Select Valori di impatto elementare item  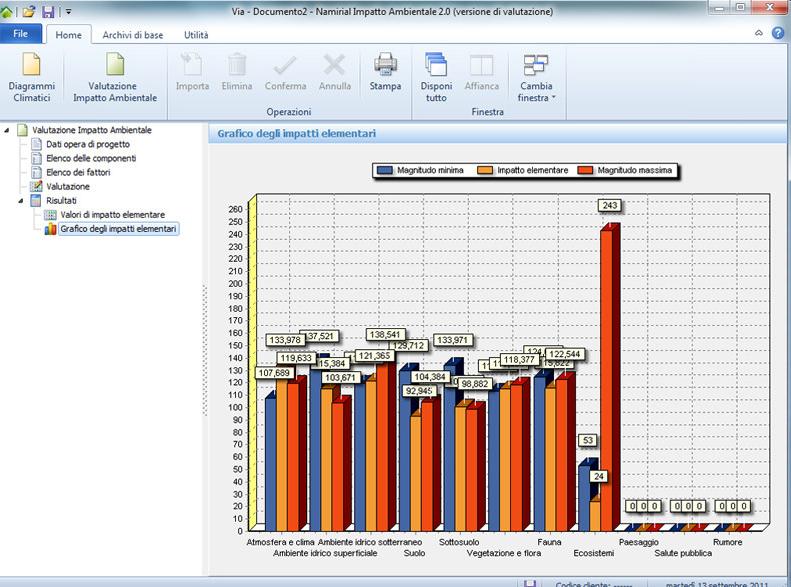[112, 215]
